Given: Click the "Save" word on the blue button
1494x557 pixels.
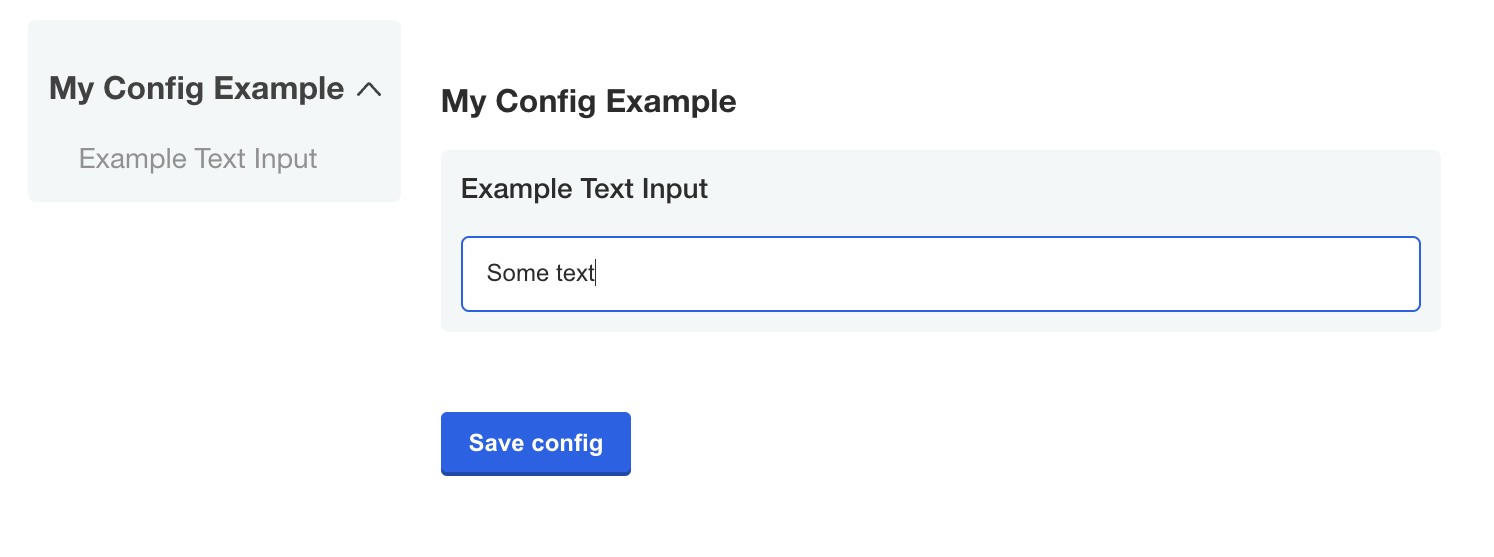Looking at the screenshot, I should (497, 443).
